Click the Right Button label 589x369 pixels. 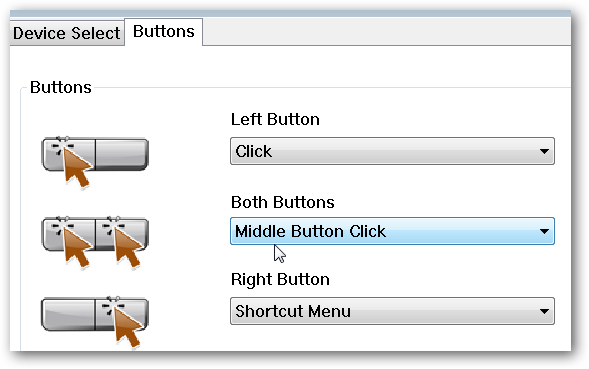(280, 280)
